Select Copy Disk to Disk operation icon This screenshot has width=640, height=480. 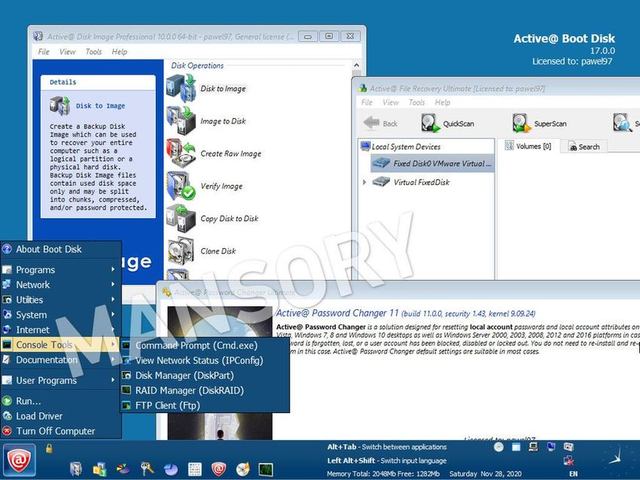(x=181, y=218)
